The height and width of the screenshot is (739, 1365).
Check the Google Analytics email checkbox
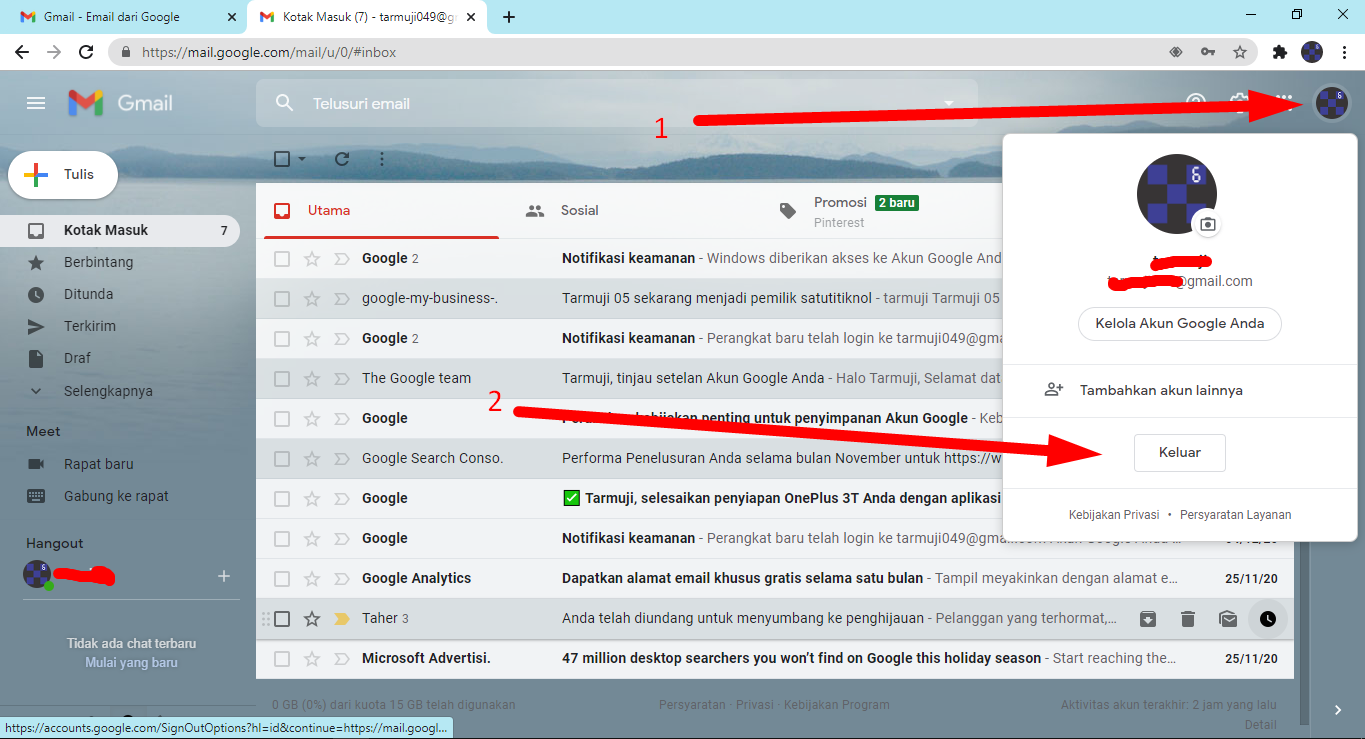[282, 579]
